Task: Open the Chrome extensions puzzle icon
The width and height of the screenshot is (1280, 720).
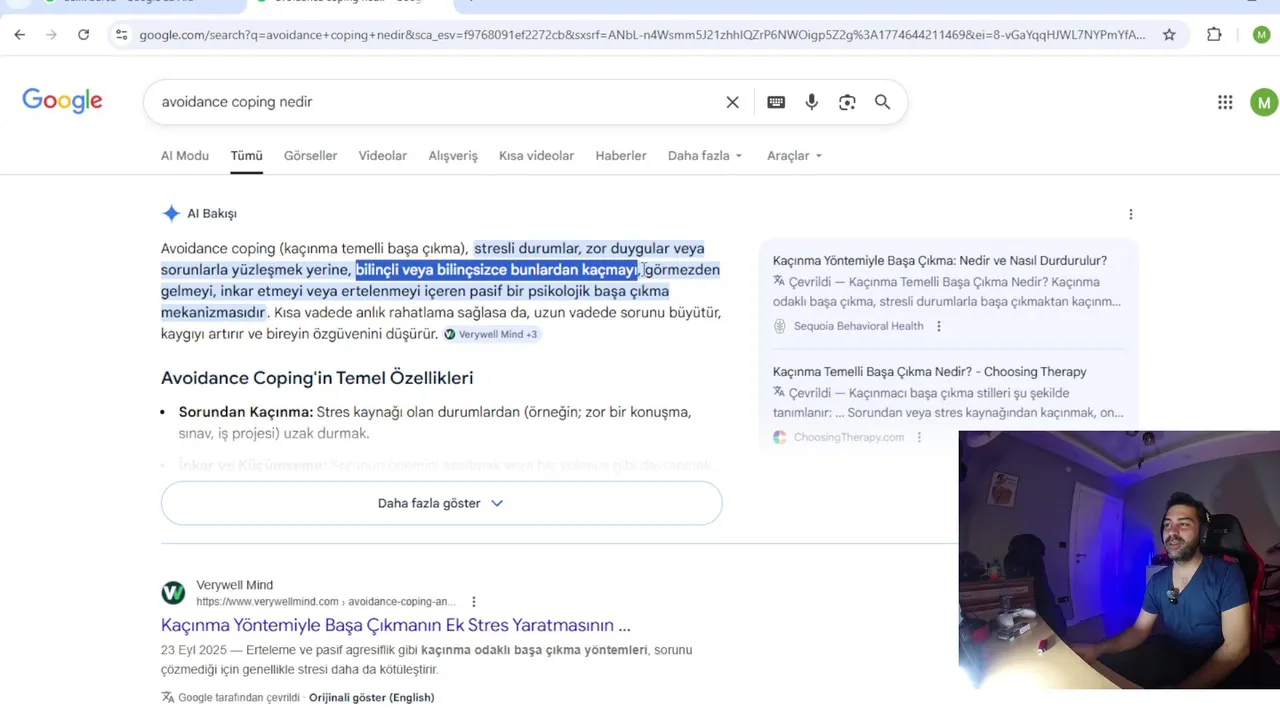Action: tap(1214, 34)
